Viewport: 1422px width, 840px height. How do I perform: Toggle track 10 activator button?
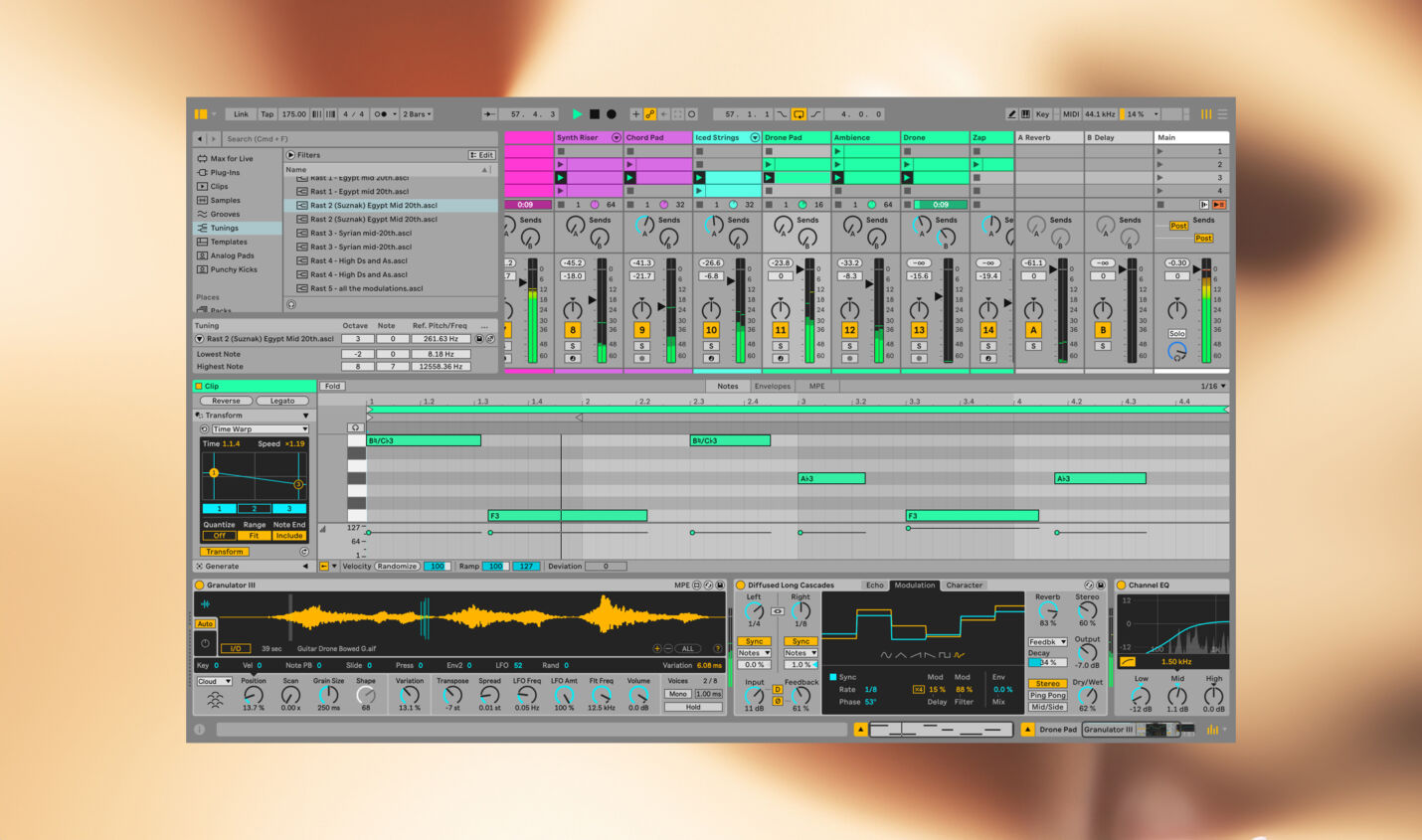[711, 330]
